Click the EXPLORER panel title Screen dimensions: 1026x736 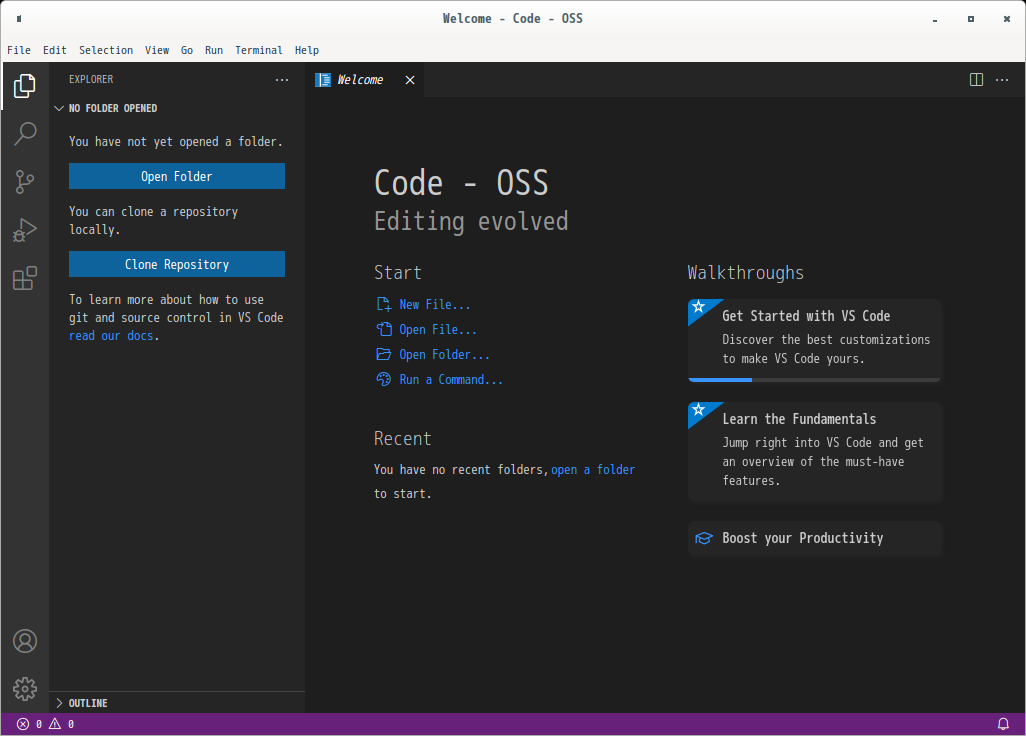(91, 79)
